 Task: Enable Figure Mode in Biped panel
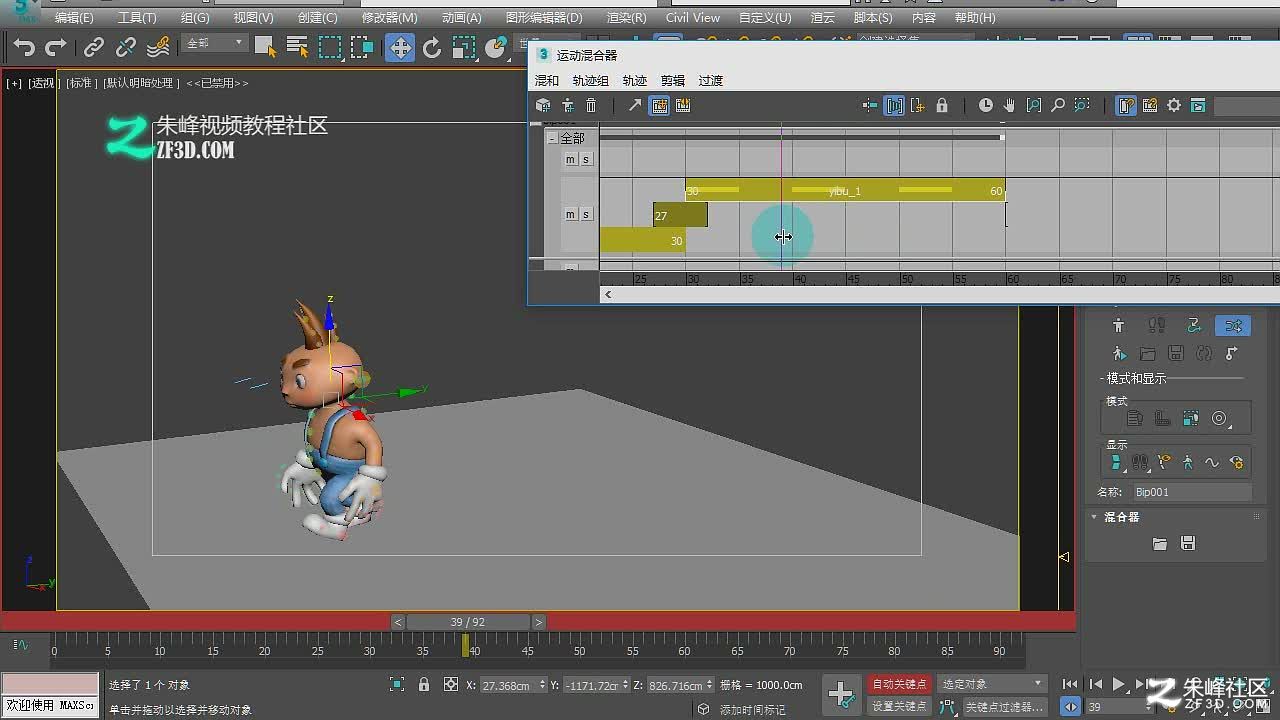pyautogui.click(x=1118, y=325)
